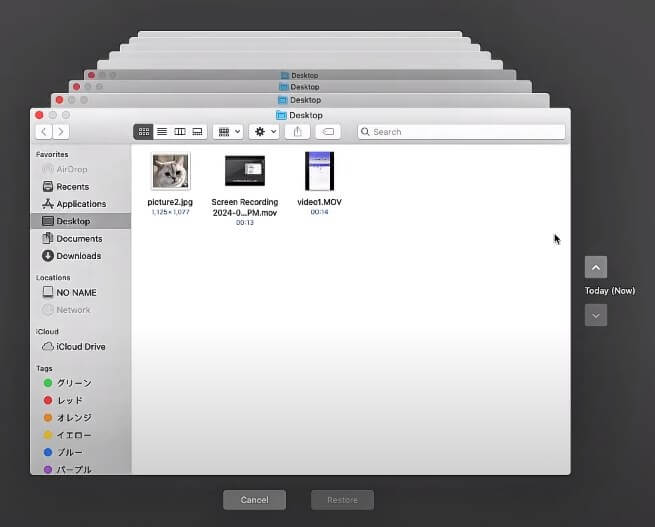Select the green グリーン tag
Screen dimensions: 655x527
81,383
